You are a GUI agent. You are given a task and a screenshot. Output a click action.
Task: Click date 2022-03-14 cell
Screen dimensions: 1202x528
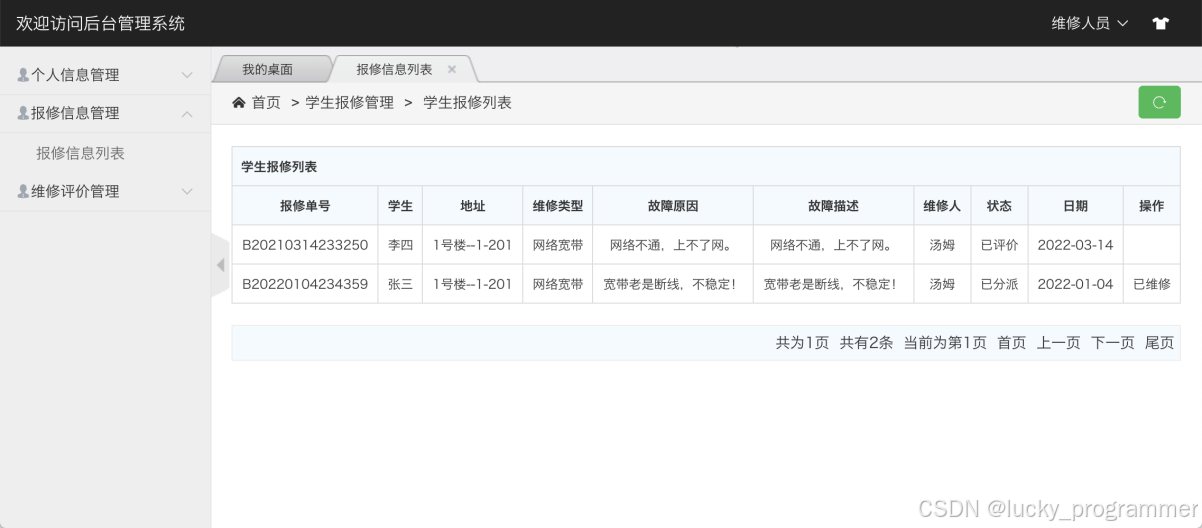pos(1075,244)
